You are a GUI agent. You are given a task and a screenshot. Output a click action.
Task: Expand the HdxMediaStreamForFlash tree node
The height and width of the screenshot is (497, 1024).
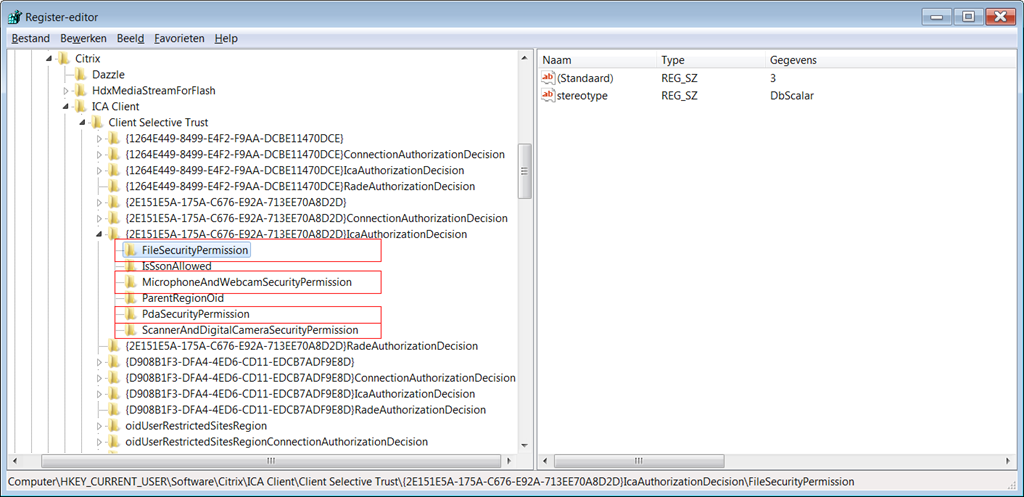(66, 91)
